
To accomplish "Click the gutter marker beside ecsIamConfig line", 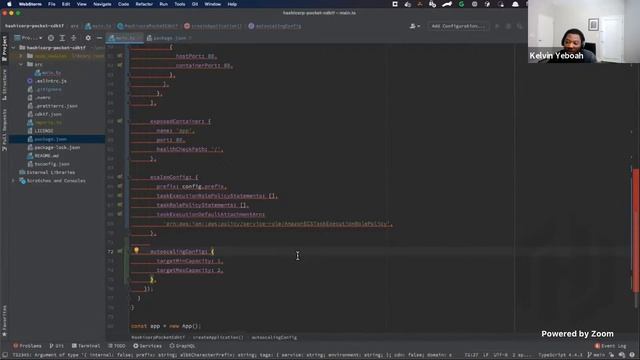I will [x=120, y=177].
